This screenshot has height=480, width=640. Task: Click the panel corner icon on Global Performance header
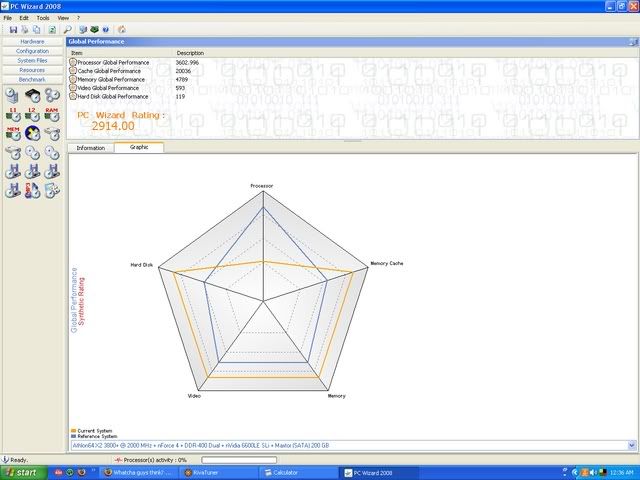tap(633, 42)
